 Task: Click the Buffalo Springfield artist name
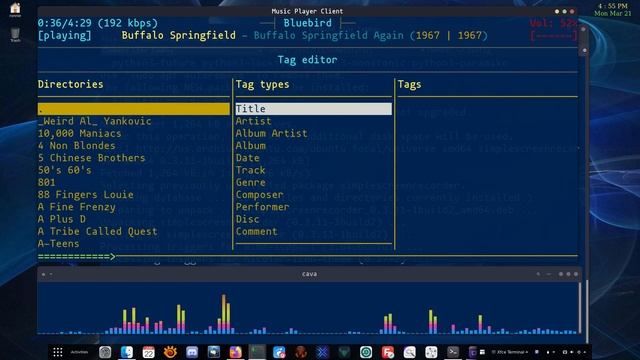tap(178, 35)
